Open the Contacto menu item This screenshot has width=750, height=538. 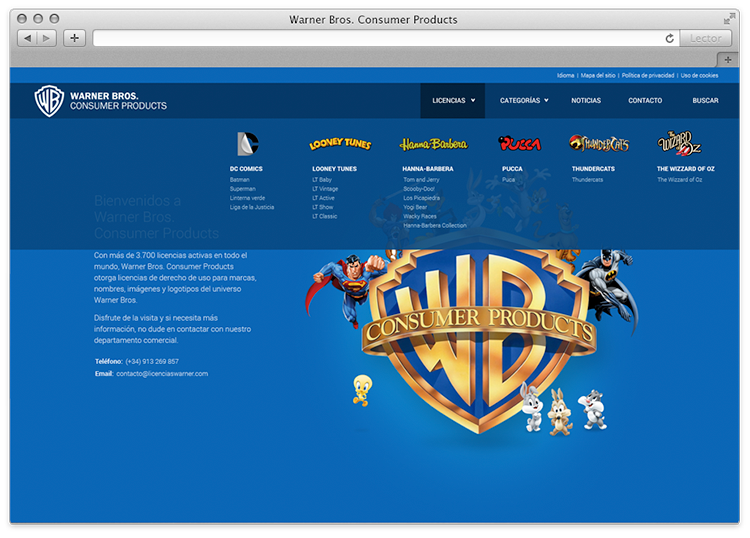pos(645,100)
